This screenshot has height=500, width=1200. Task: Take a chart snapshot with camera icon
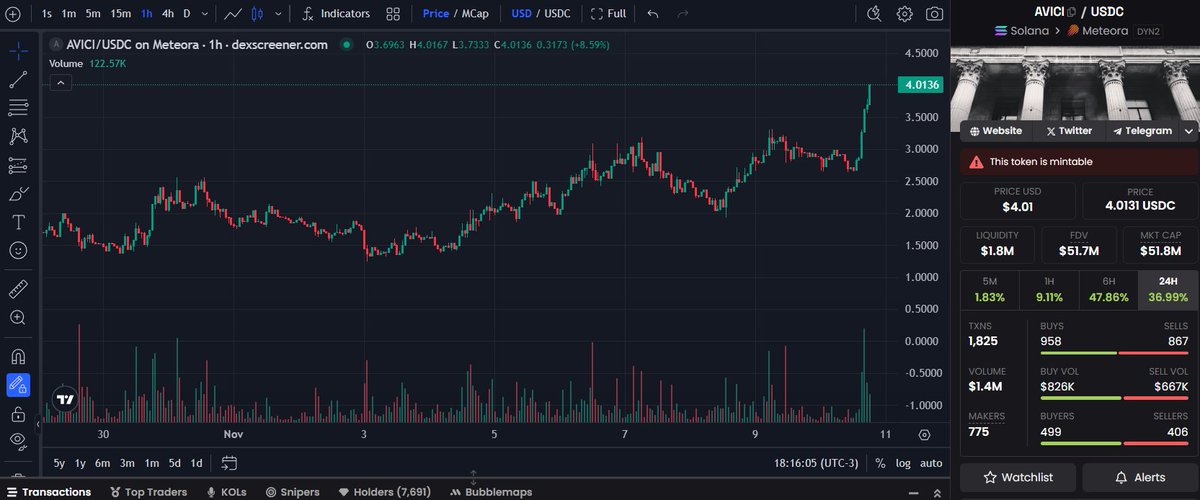coord(935,14)
